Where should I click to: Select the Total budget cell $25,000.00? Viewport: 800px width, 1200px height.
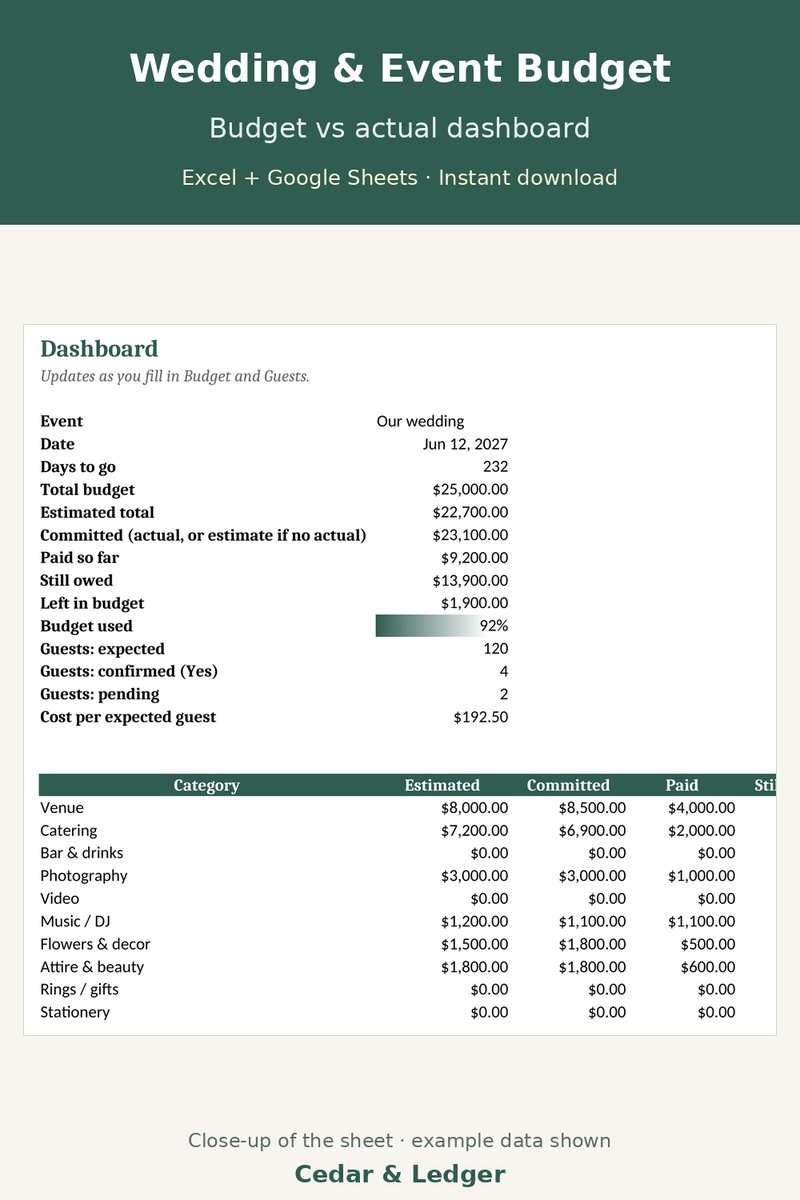point(470,490)
